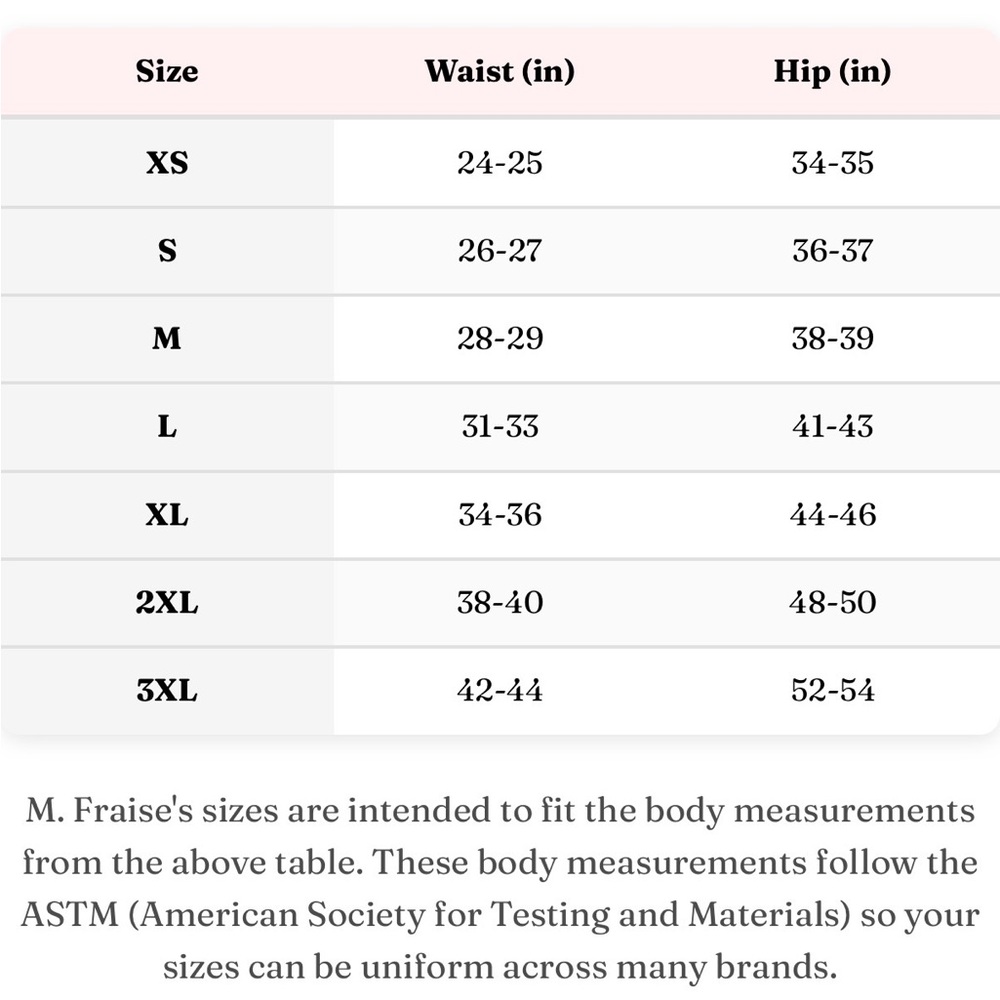
Task: Click the 36-37 hip measurement cell
Action: 832,251
